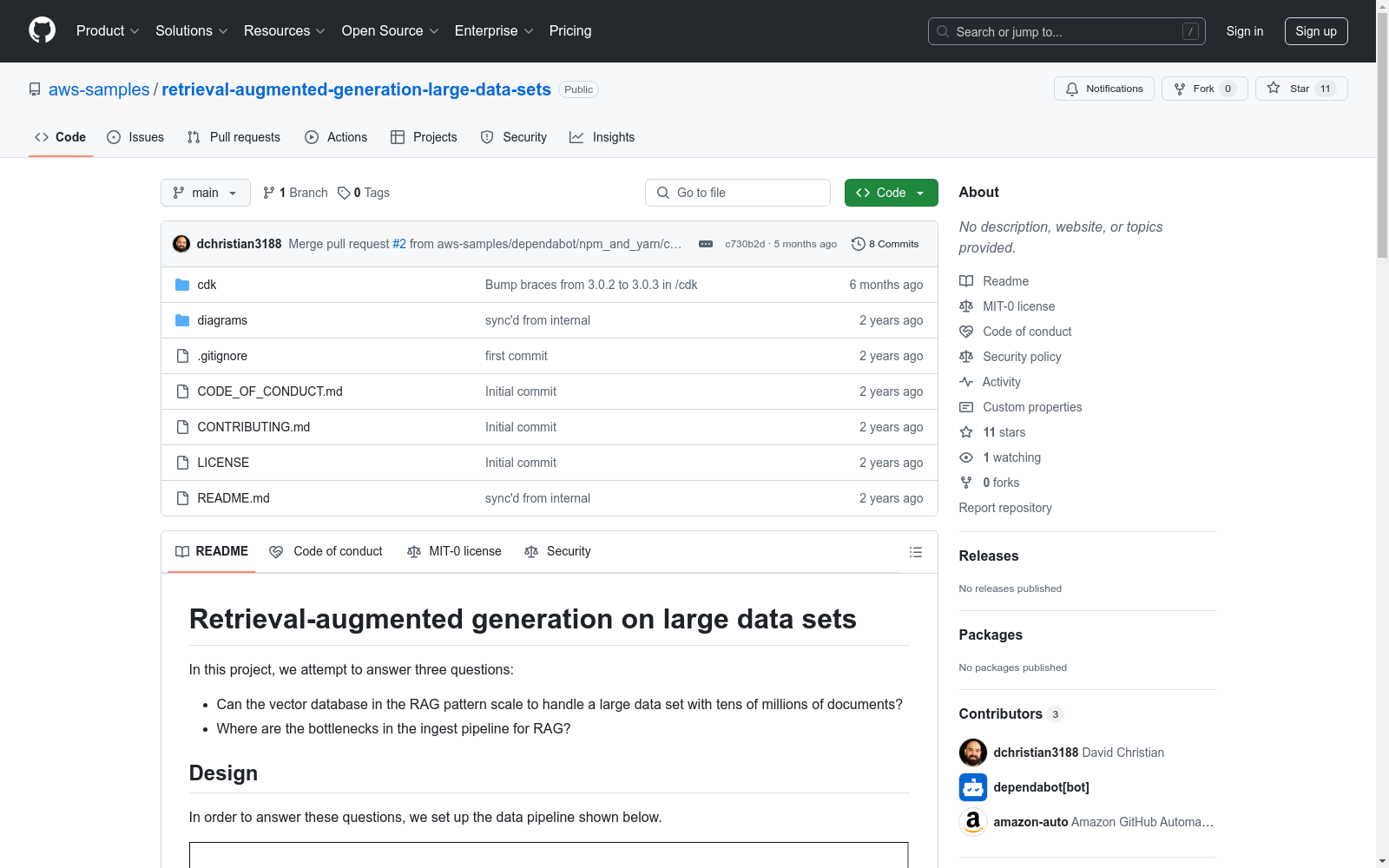Open the Actions tab
Image resolution: width=1389 pixels, height=868 pixels.
pyautogui.click(x=336, y=137)
